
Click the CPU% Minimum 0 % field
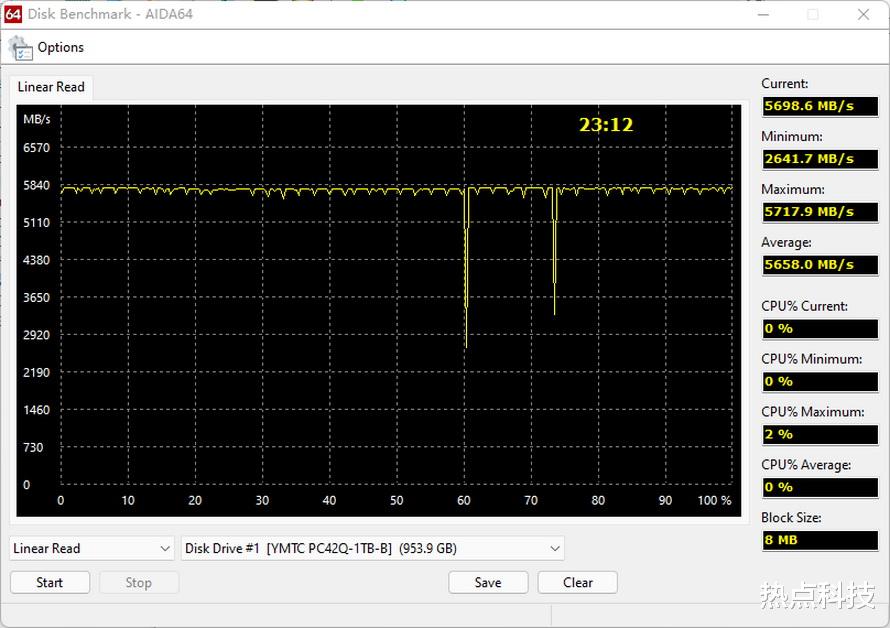[820, 382]
